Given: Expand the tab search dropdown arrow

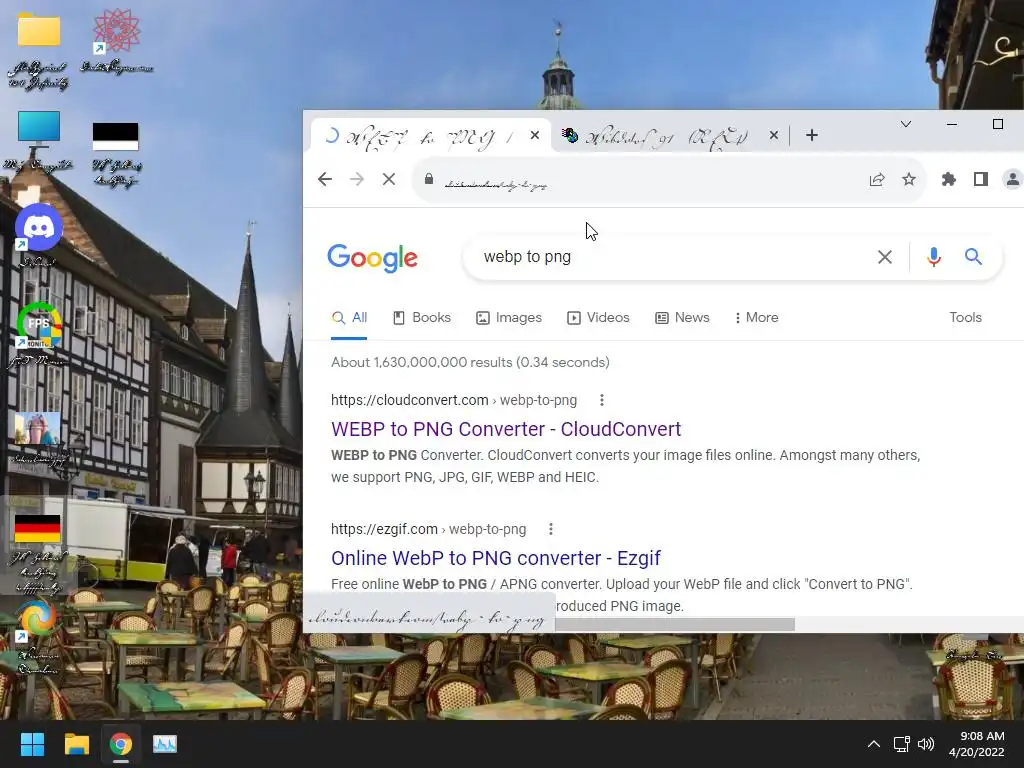Looking at the screenshot, I should [906, 124].
